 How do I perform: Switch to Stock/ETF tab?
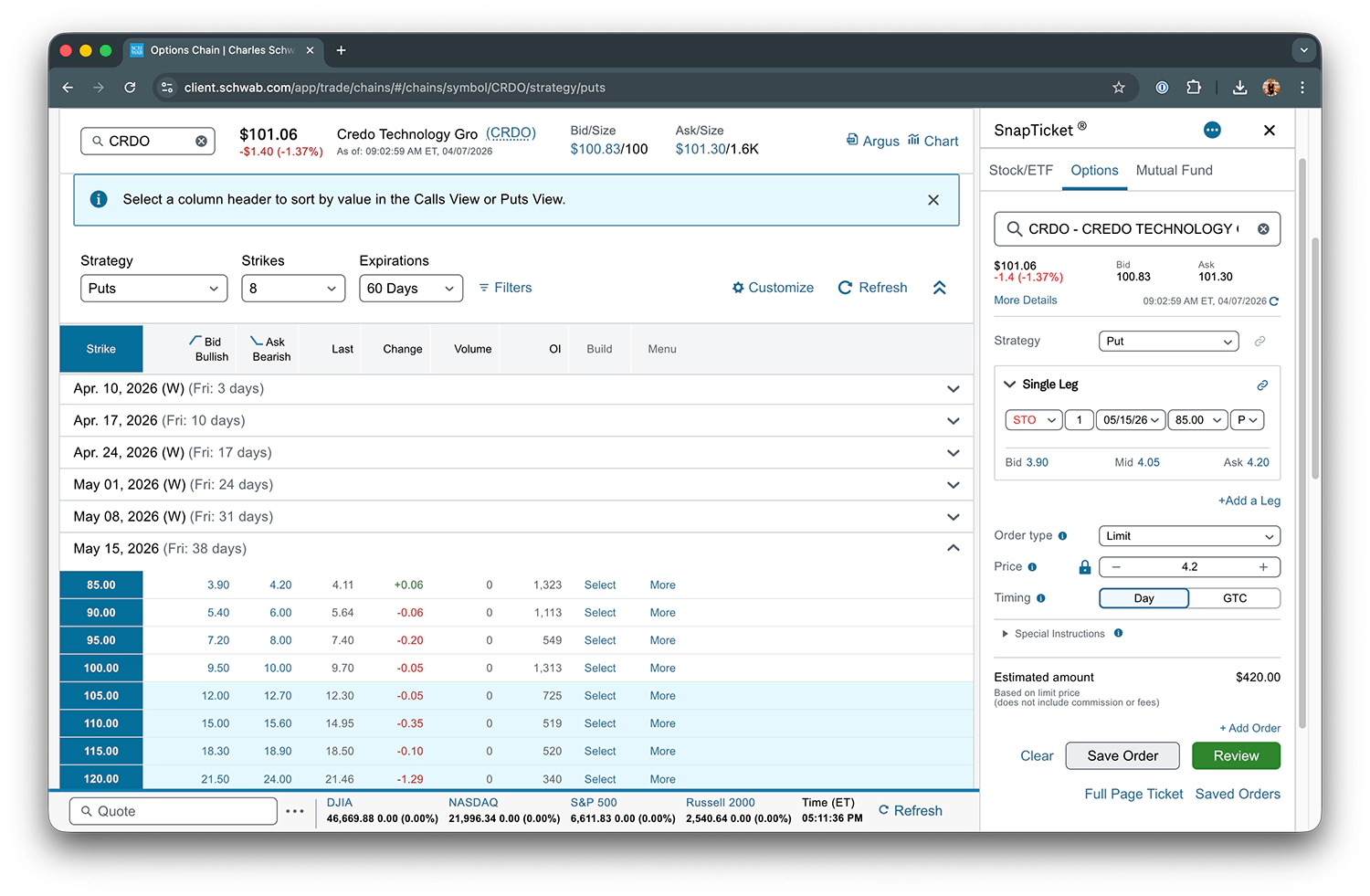coord(1020,171)
